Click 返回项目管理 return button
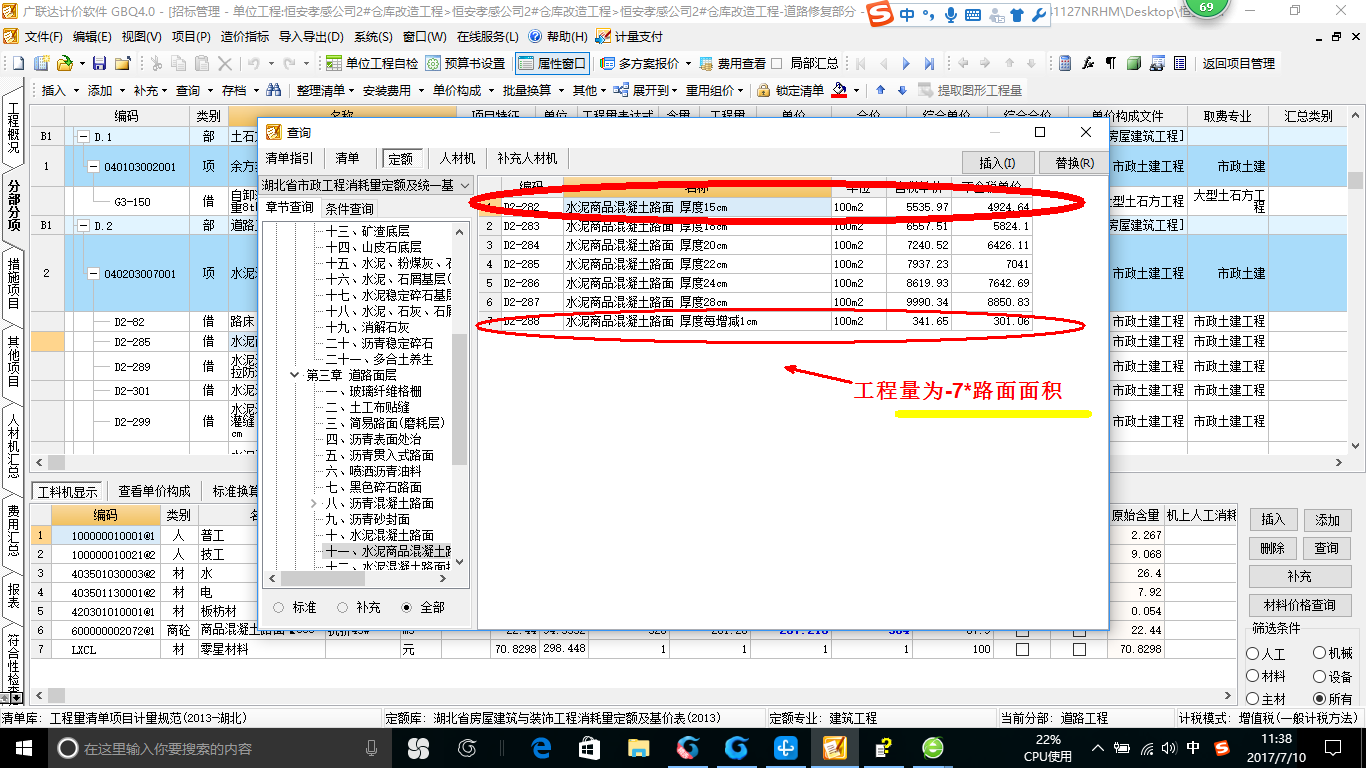 coord(1238,63)
